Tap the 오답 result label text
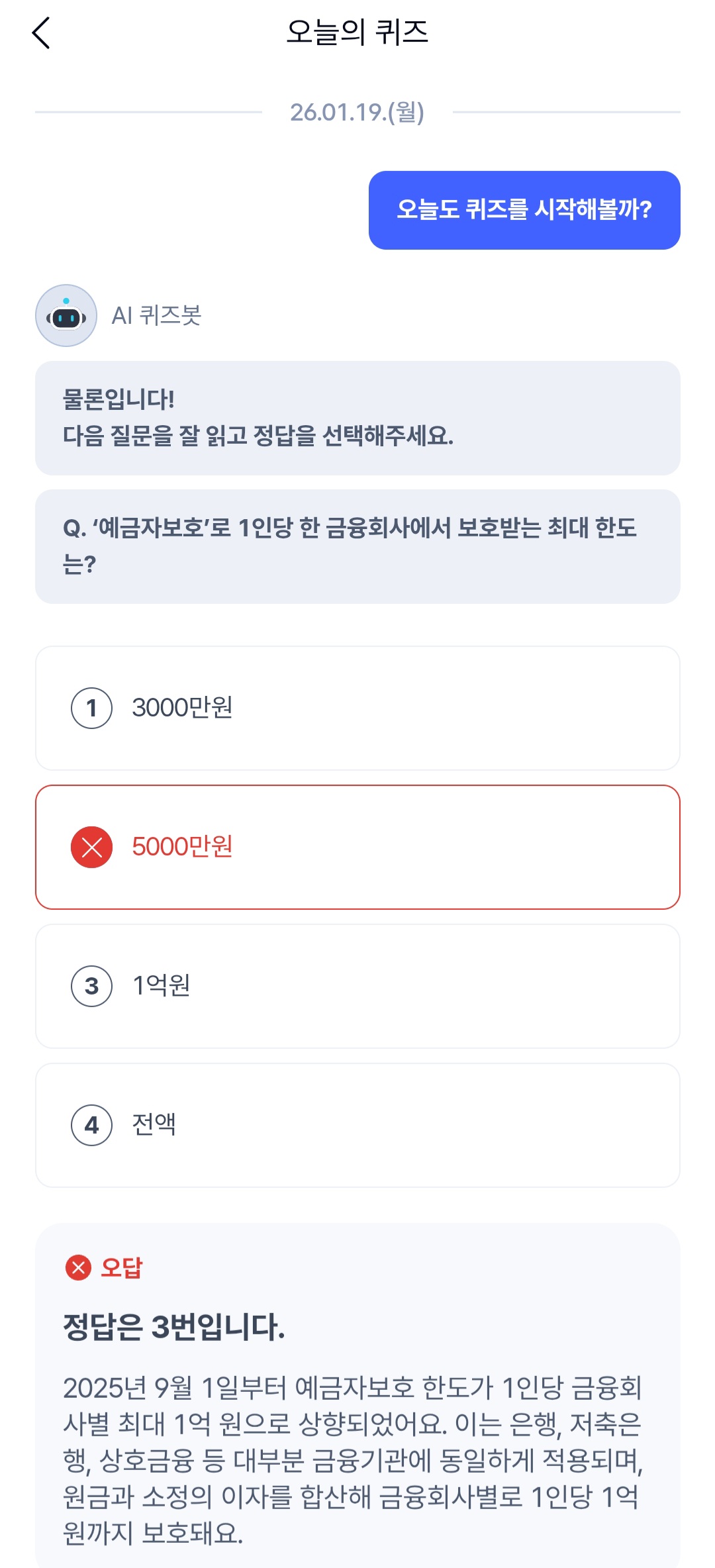The width and height of the screenshot is (715, 1568). (x=122, y=1267)
